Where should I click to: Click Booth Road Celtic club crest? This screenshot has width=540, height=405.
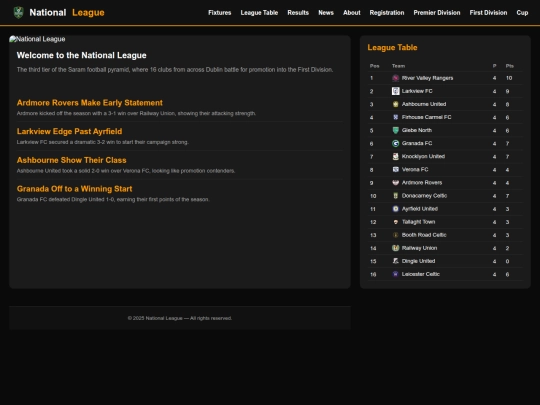pyautogui.click(x=395, y=235)
